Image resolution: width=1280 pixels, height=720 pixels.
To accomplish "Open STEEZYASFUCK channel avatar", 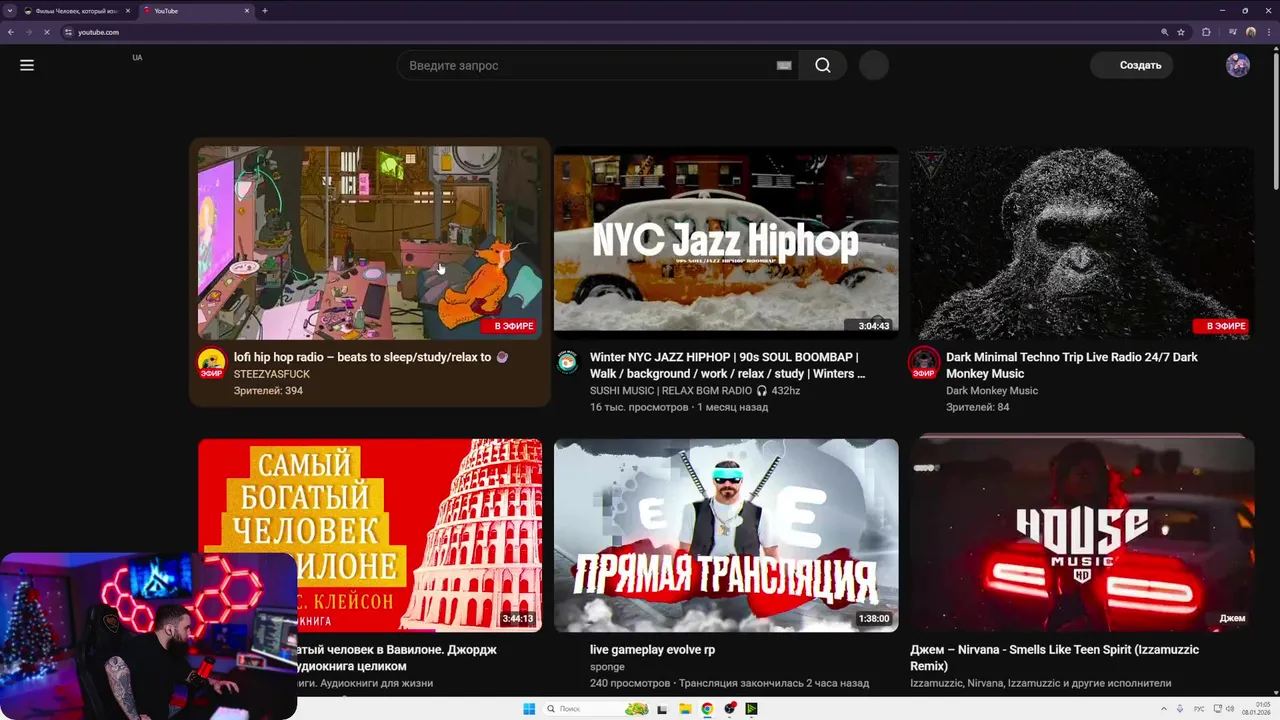I will point(211,363).
